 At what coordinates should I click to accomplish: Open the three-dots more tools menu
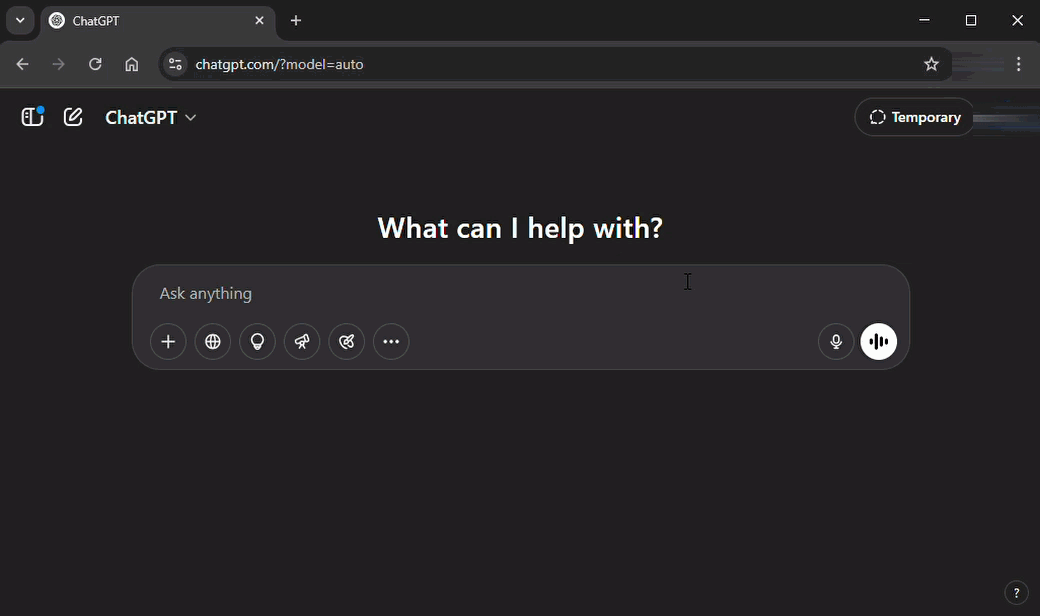[391, 341]
